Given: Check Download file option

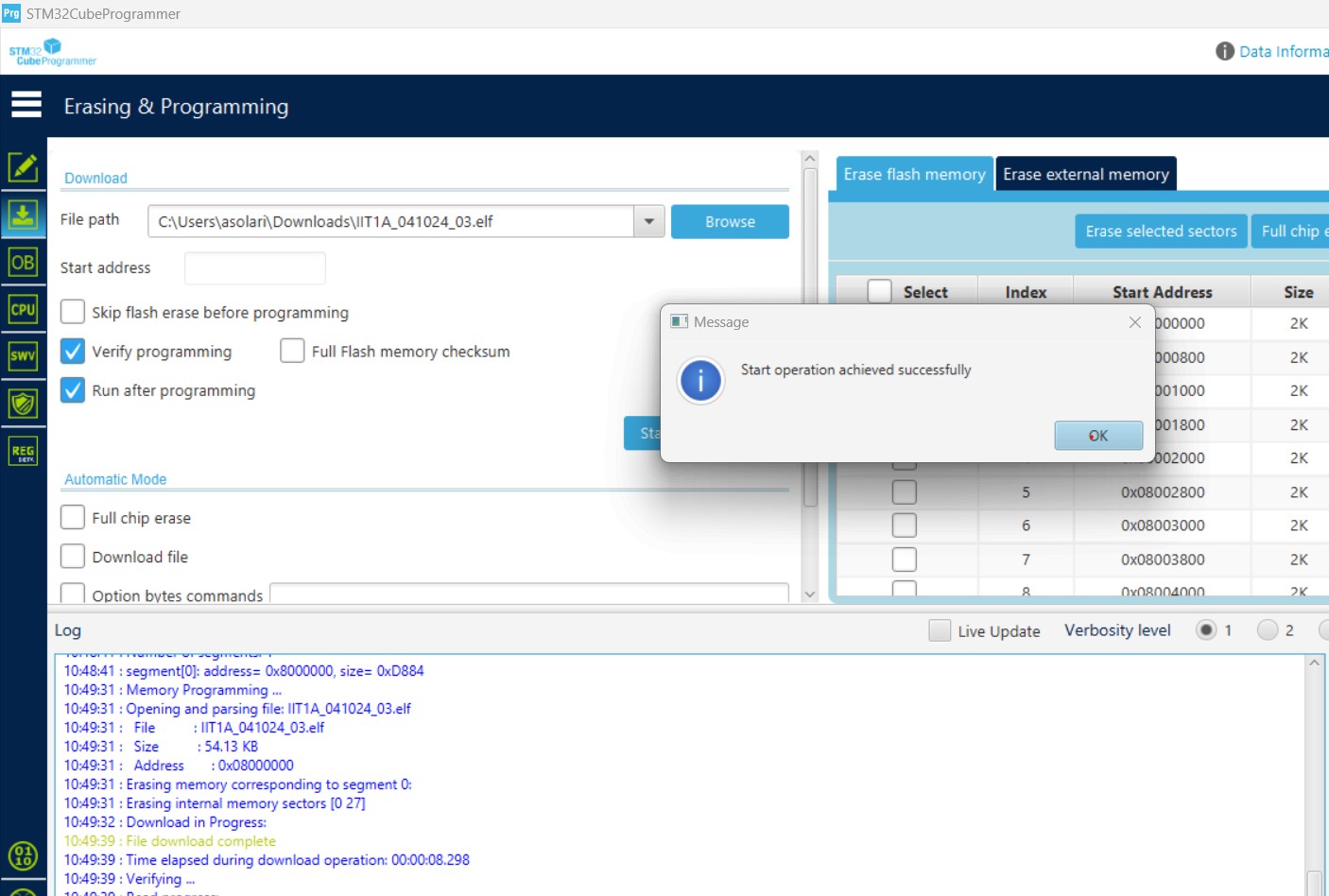Looking at the screenshot, I should coord(73,556).
